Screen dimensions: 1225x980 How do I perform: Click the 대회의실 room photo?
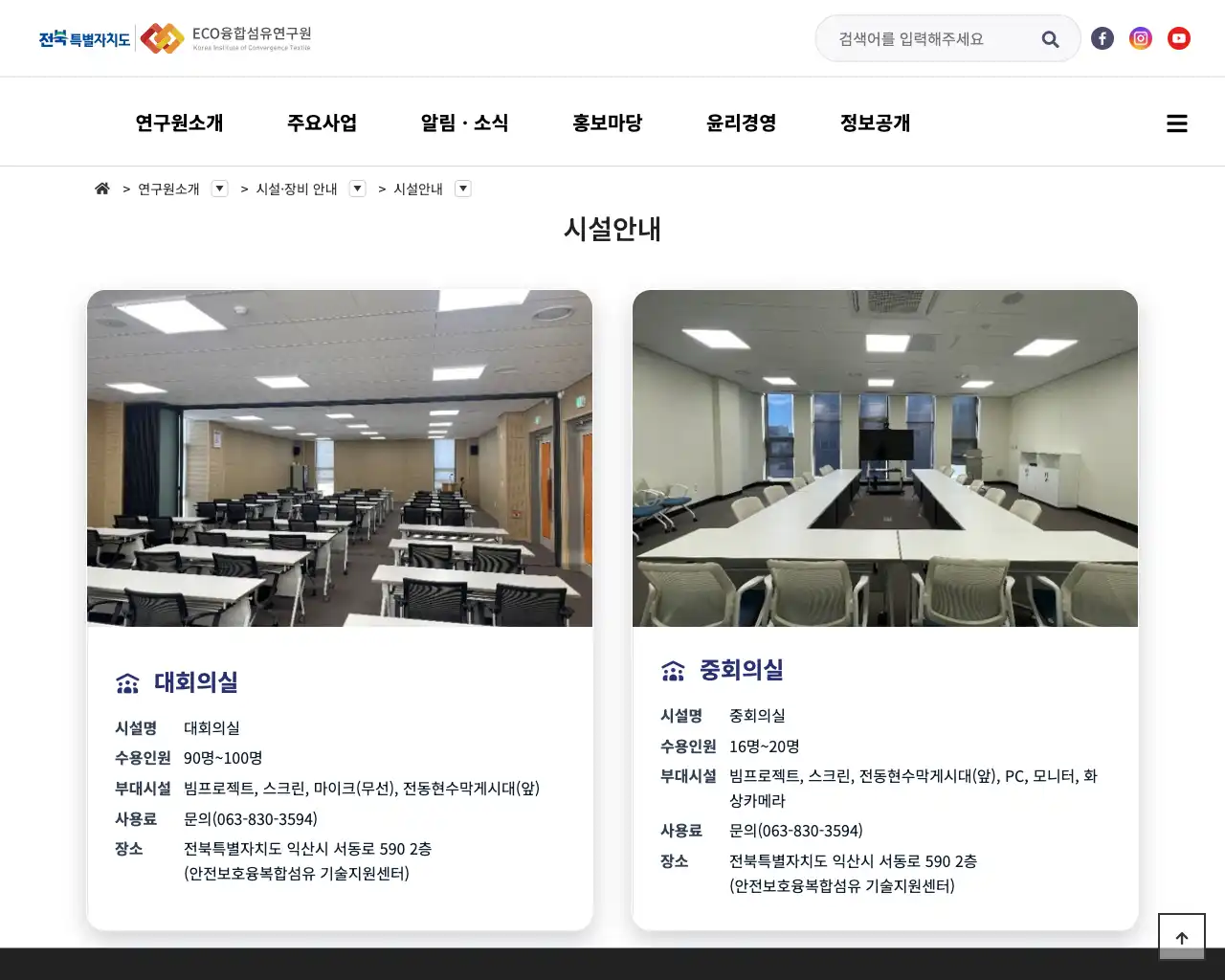[x=340, y=458]
